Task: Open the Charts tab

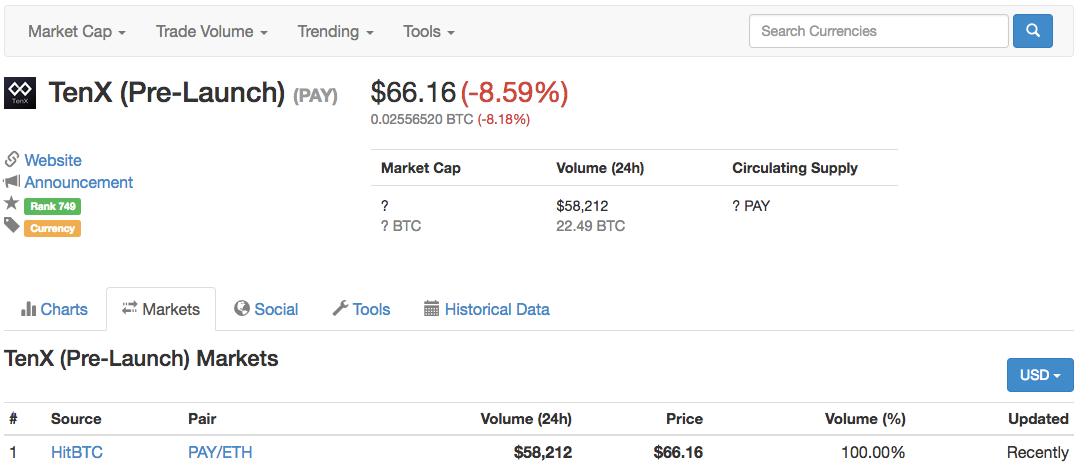Action: [x=55, y=309]
